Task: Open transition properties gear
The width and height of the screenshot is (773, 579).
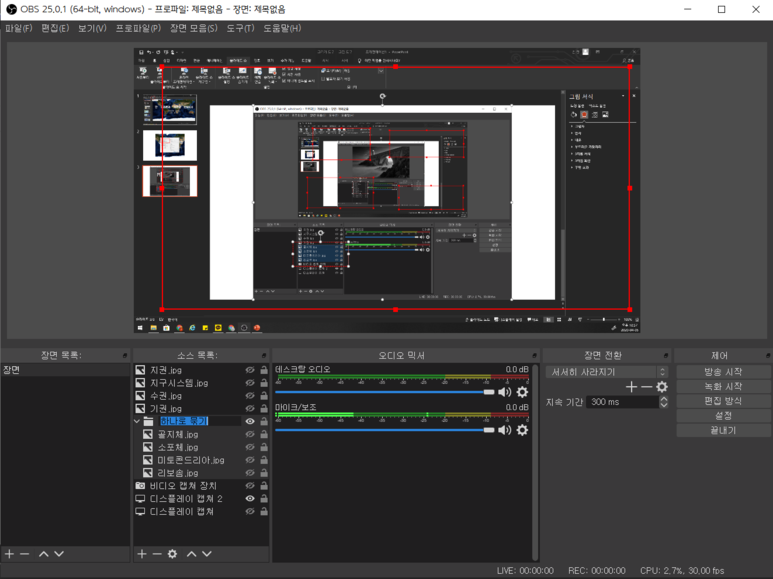Action: pyautogui.click(x=662, y=387)
